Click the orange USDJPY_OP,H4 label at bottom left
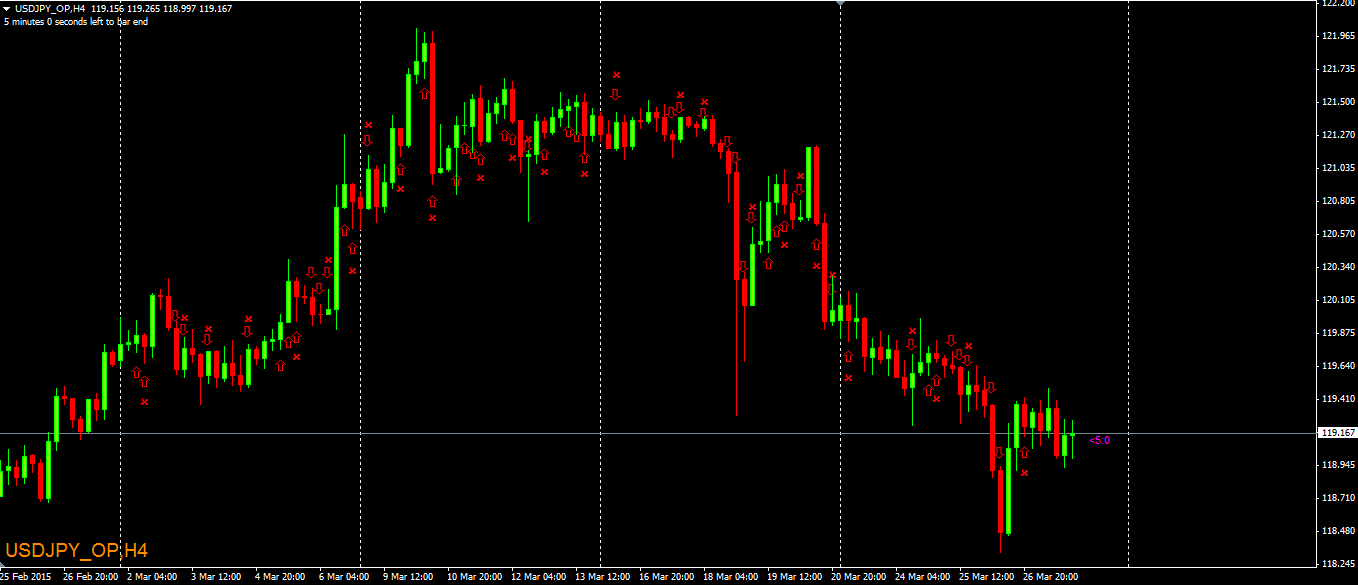The width and height of the screenshot is (1358, 585). pyautogui.click(x=76, y=551)
